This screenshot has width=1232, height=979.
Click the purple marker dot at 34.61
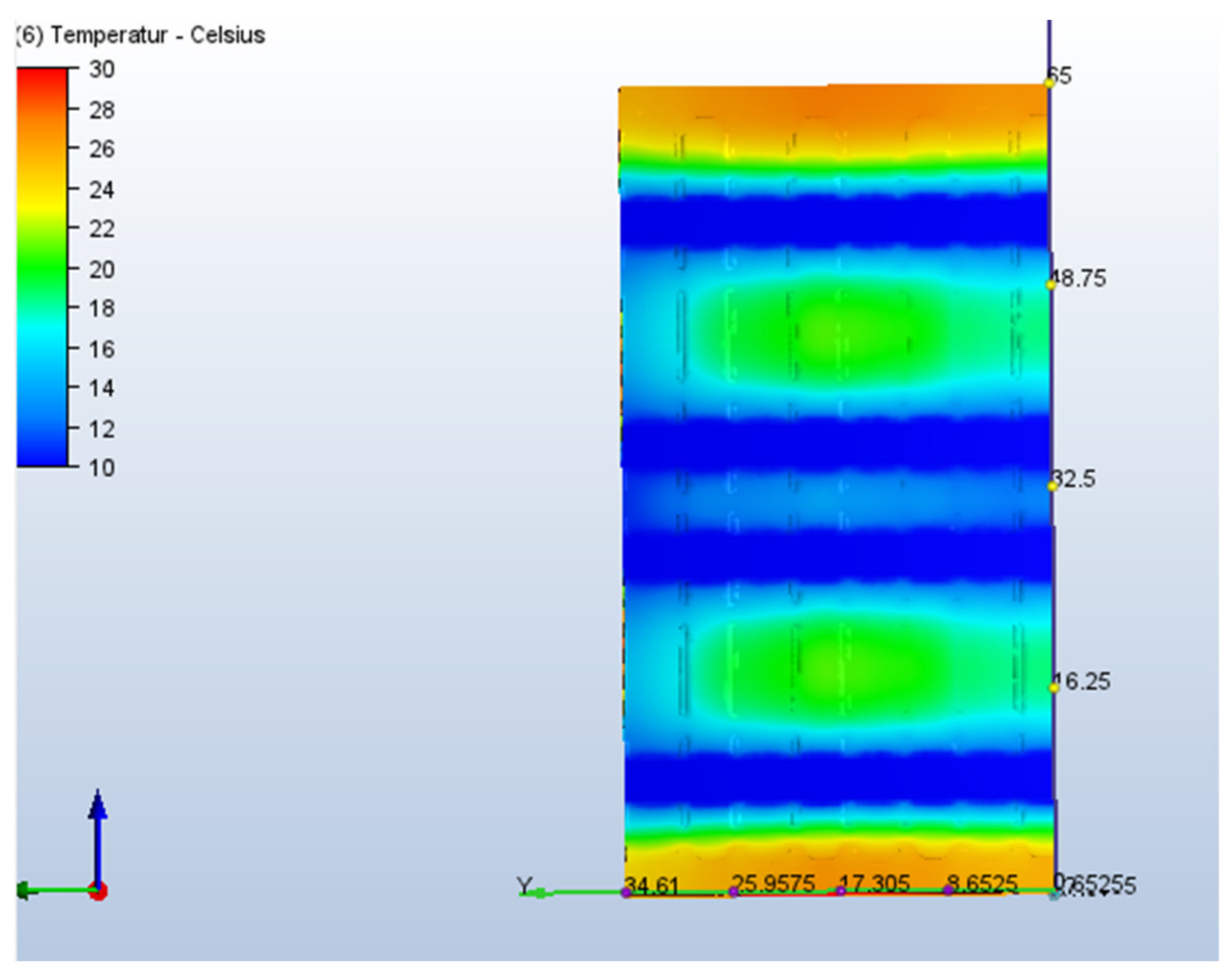pos(626,893)
